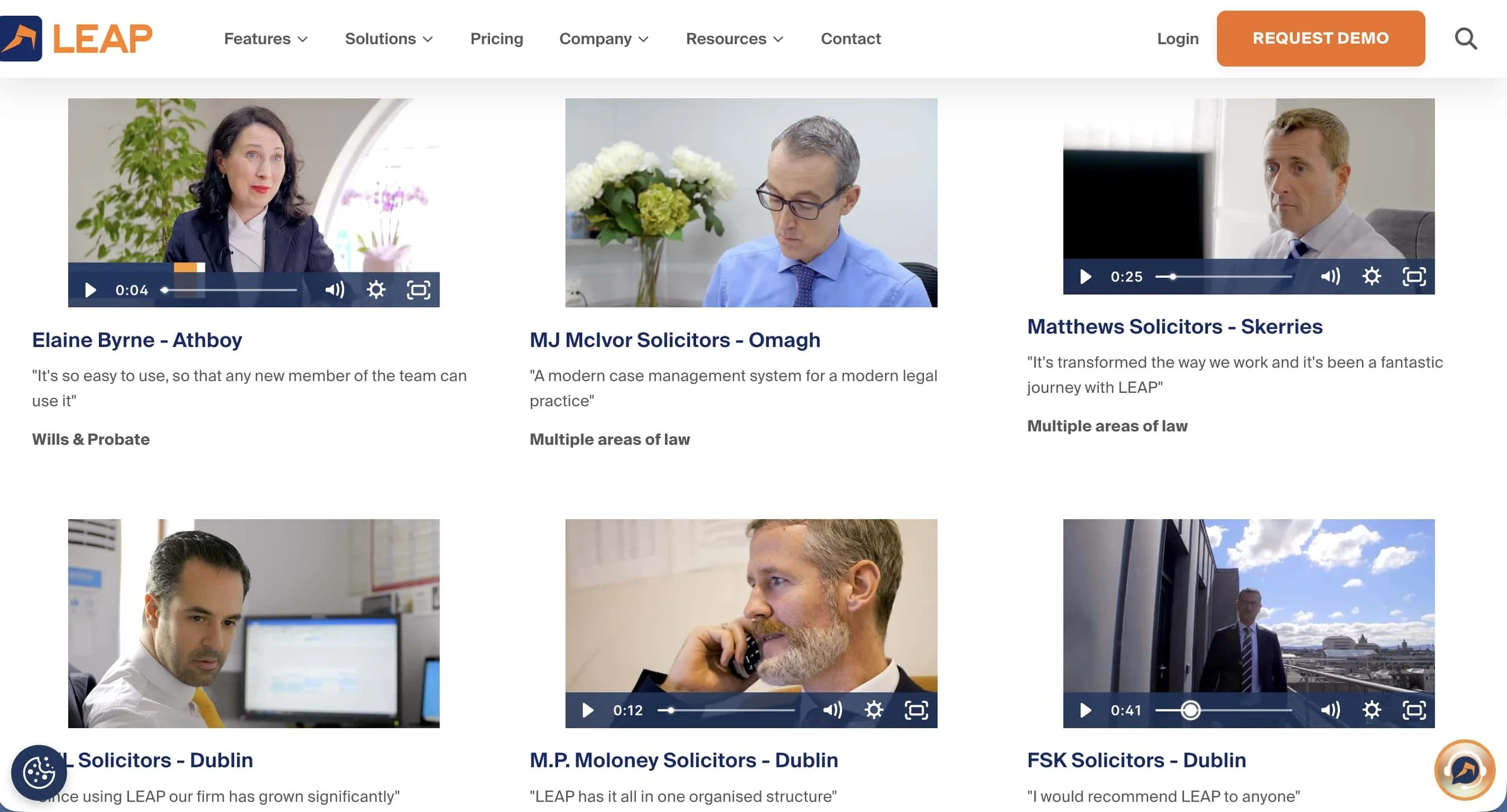Screen dimensions: 1507x812
Task: Open Matthews Solicitors - Skerries heading
Action: 1175,326
